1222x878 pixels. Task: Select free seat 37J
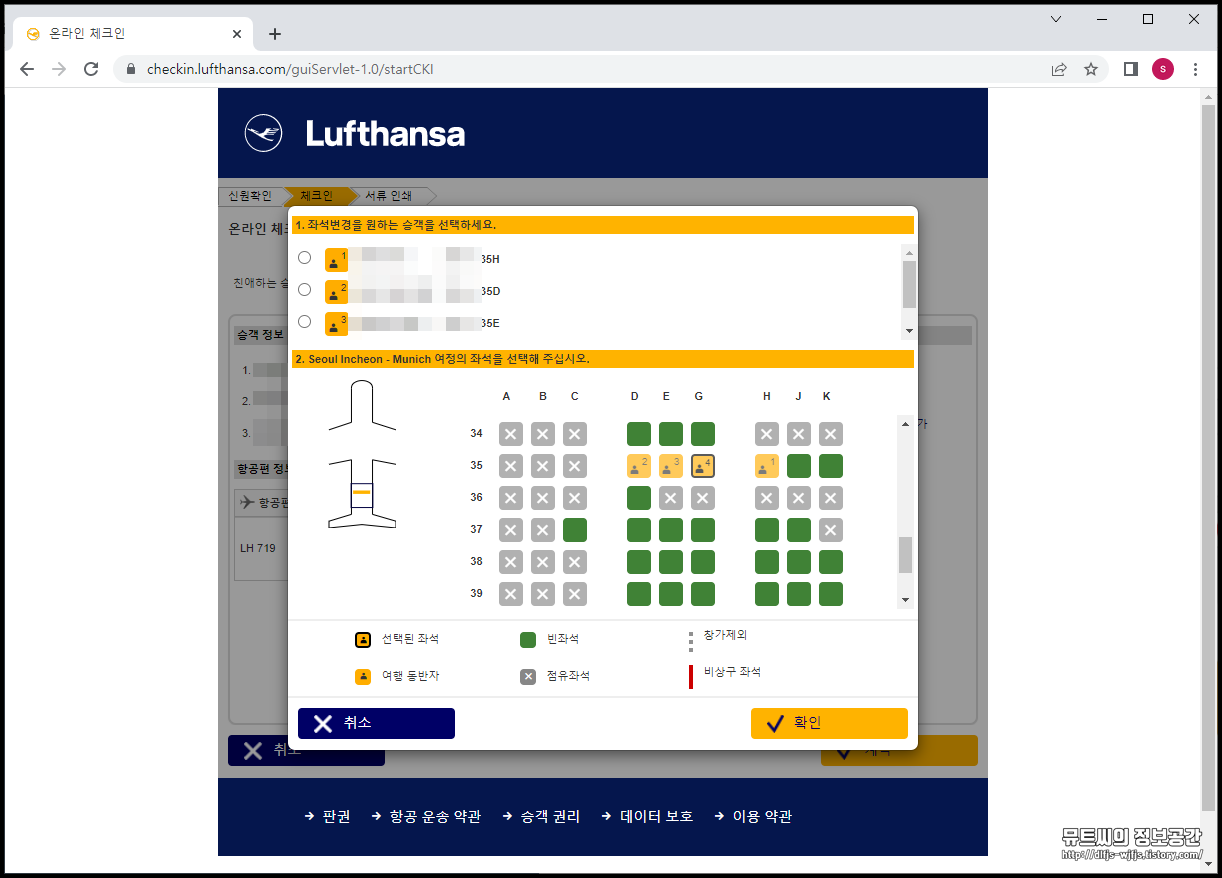(x=799, y=530)
